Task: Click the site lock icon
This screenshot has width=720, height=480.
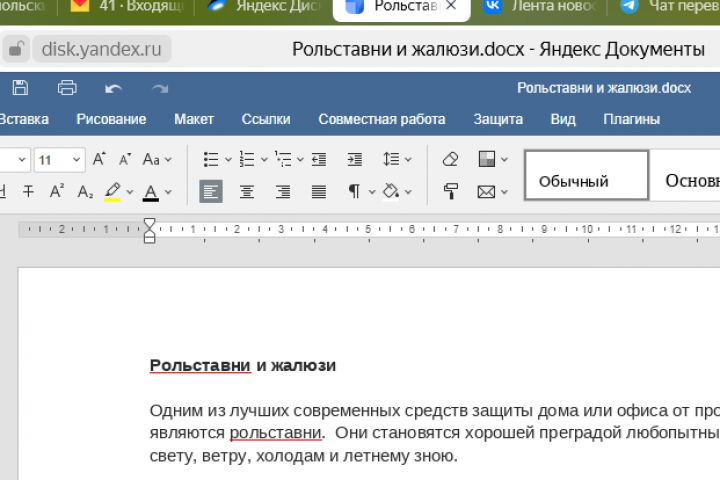Action: pos(16,49)
